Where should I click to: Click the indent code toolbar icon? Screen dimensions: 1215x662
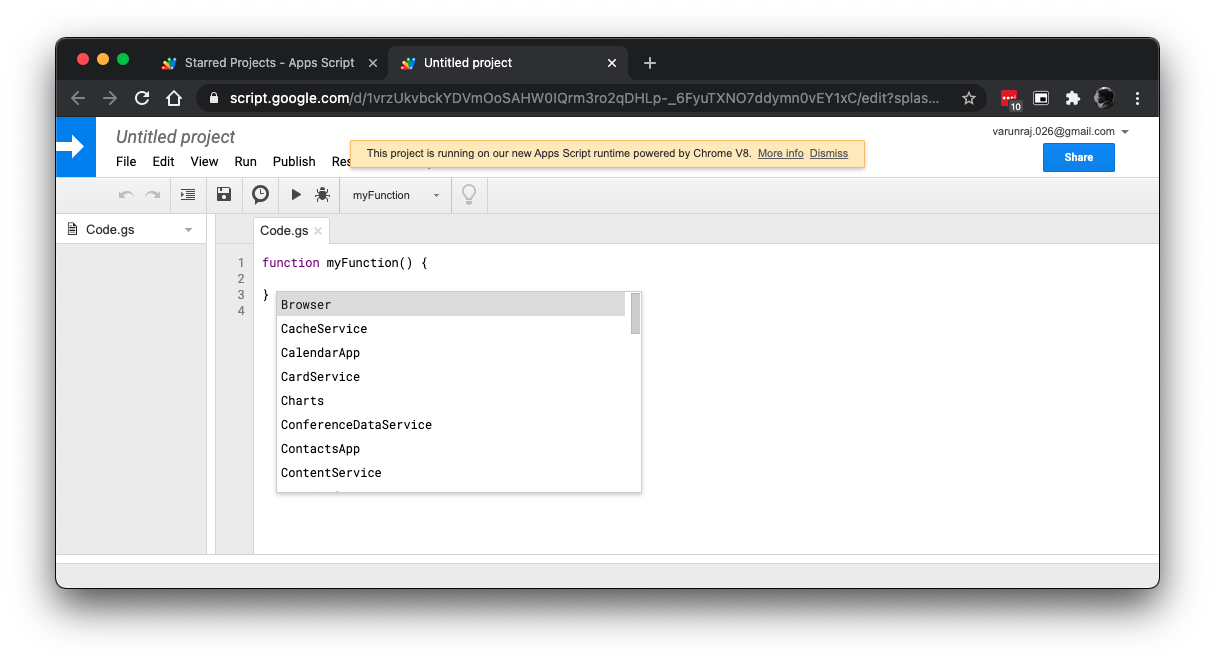[188, 195]
